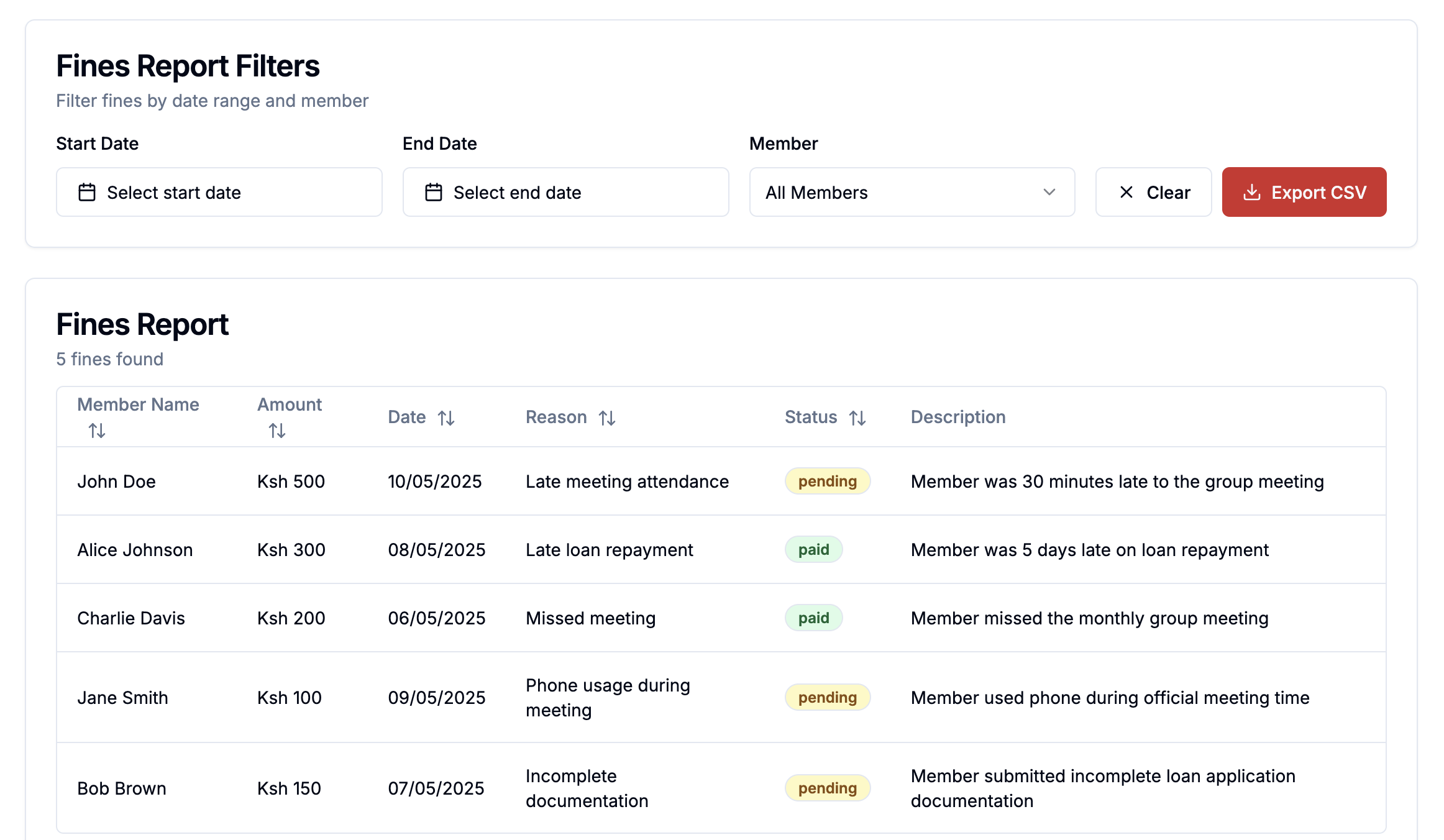1444x840 pixels.
Task: Click Bob Brown's pending status badge
Action: (827, 788)
